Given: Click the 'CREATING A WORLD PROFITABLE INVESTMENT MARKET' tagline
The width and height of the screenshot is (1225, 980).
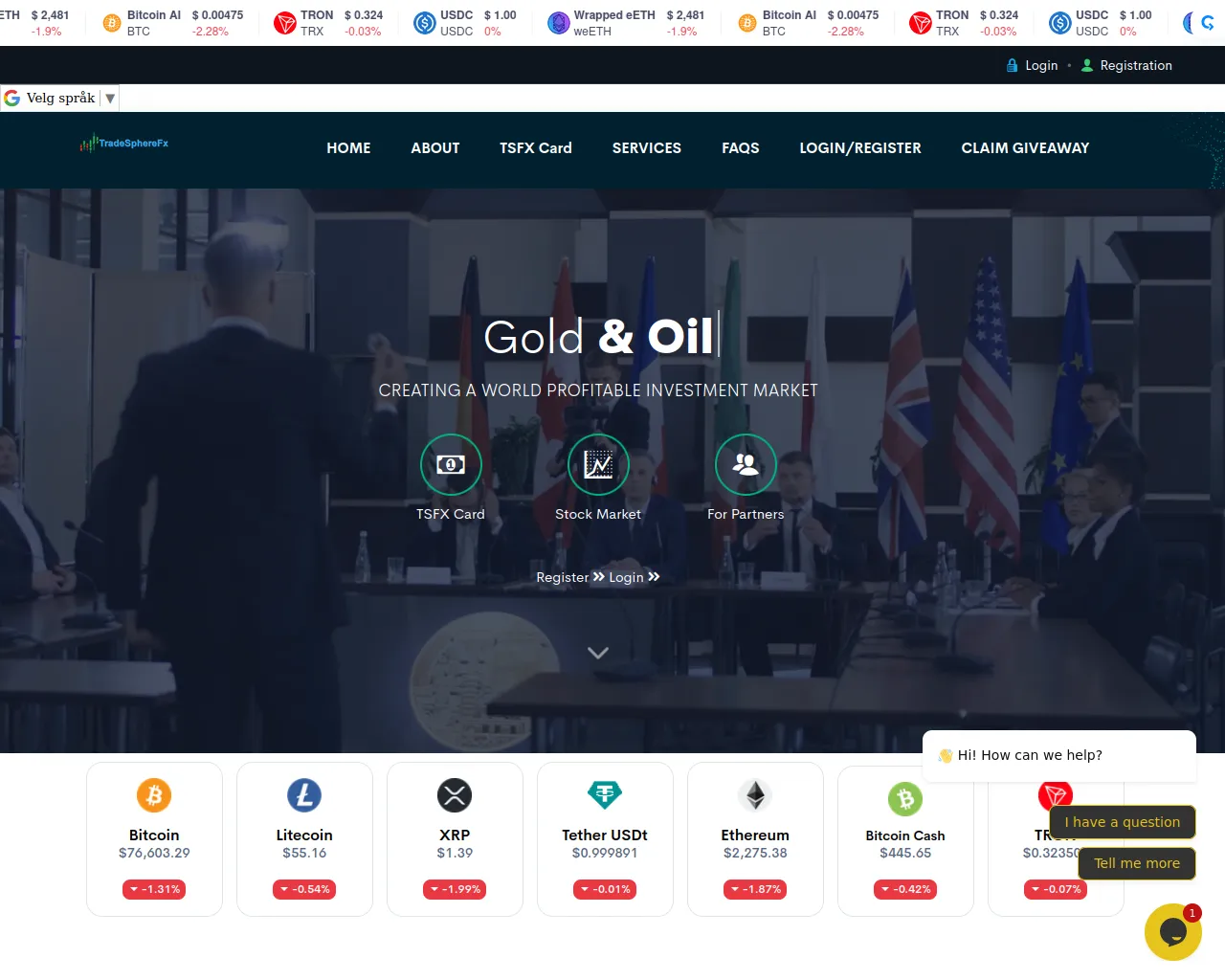Looking at the screenshot, I should (x=598, y=390).
